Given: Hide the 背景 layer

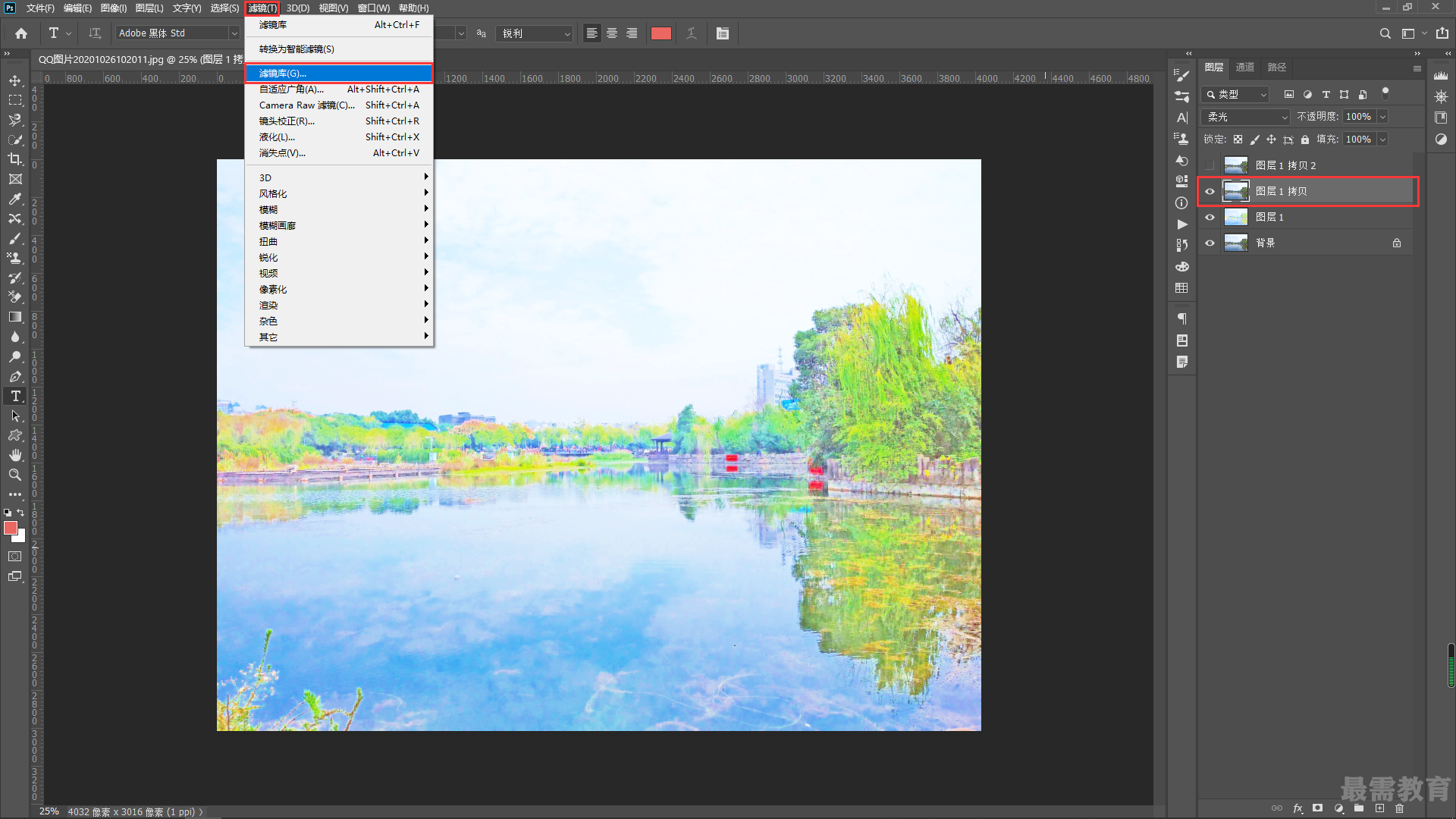Looking at the screenshot, I should (x=1210, y=243).
